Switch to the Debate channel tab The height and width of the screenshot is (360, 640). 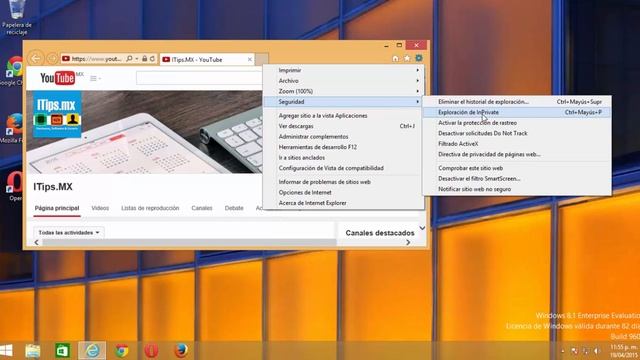(234, 208)
